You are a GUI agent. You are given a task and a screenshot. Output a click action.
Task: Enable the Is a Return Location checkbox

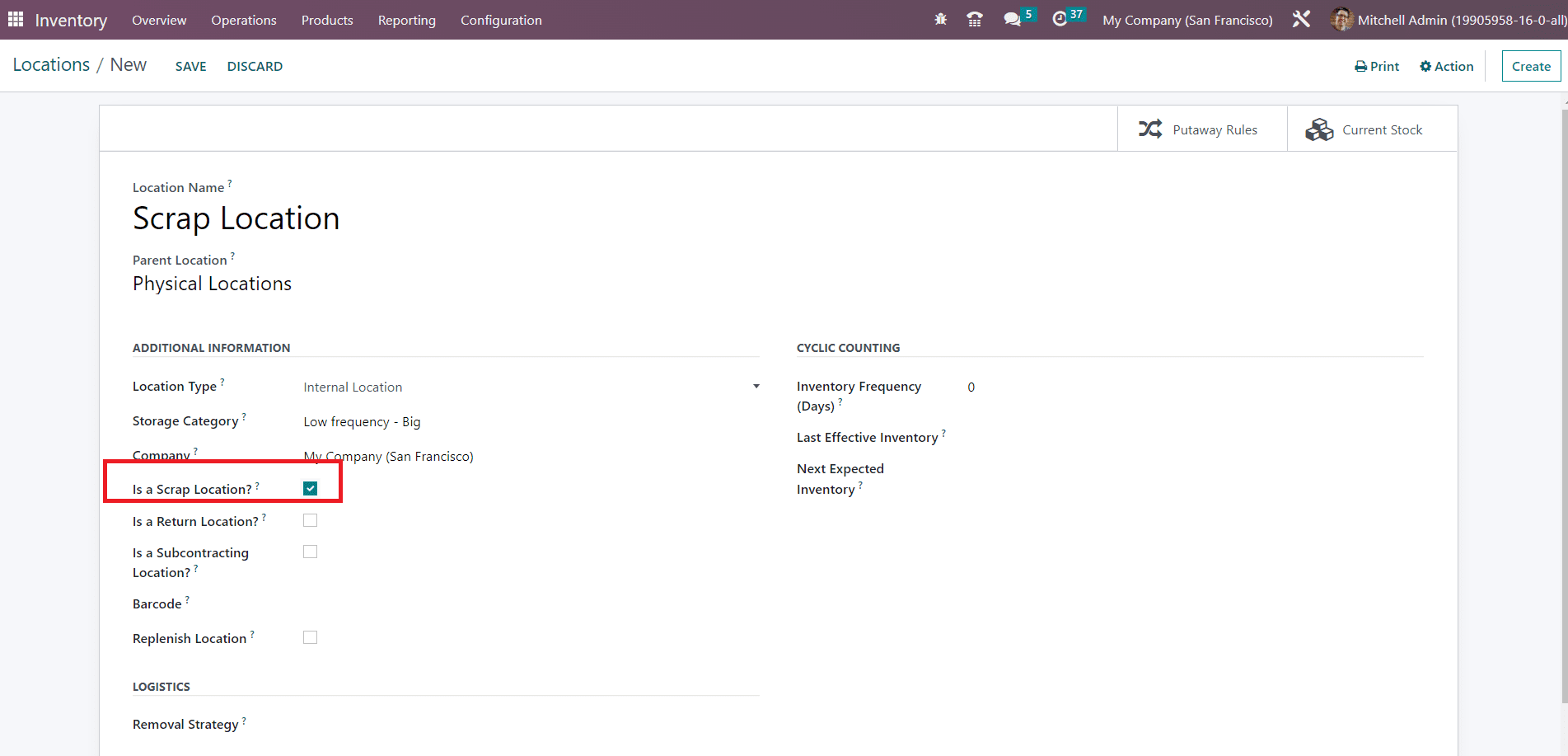[310, 521]
